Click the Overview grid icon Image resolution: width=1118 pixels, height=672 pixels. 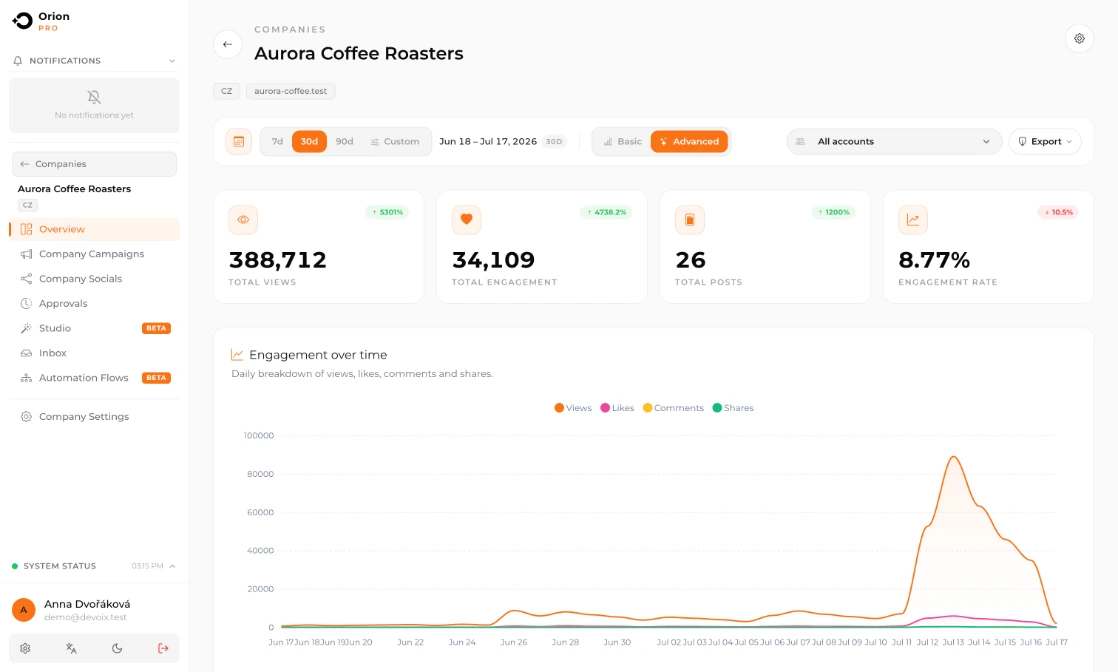point(26,229)
